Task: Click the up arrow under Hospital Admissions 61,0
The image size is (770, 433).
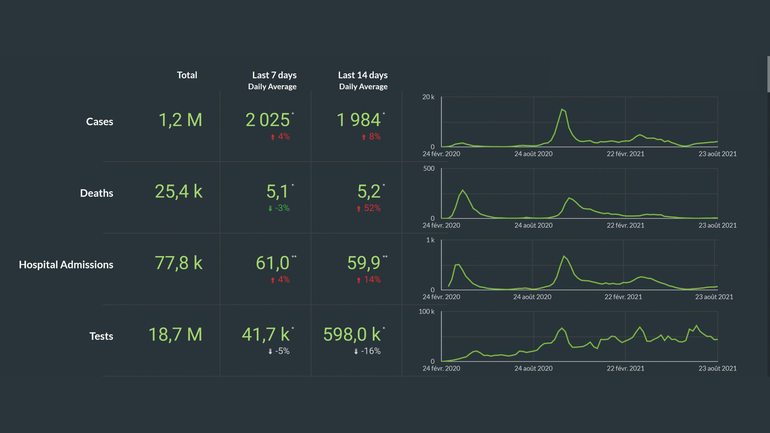Action: pyautogui.click(x=273, y=279)
